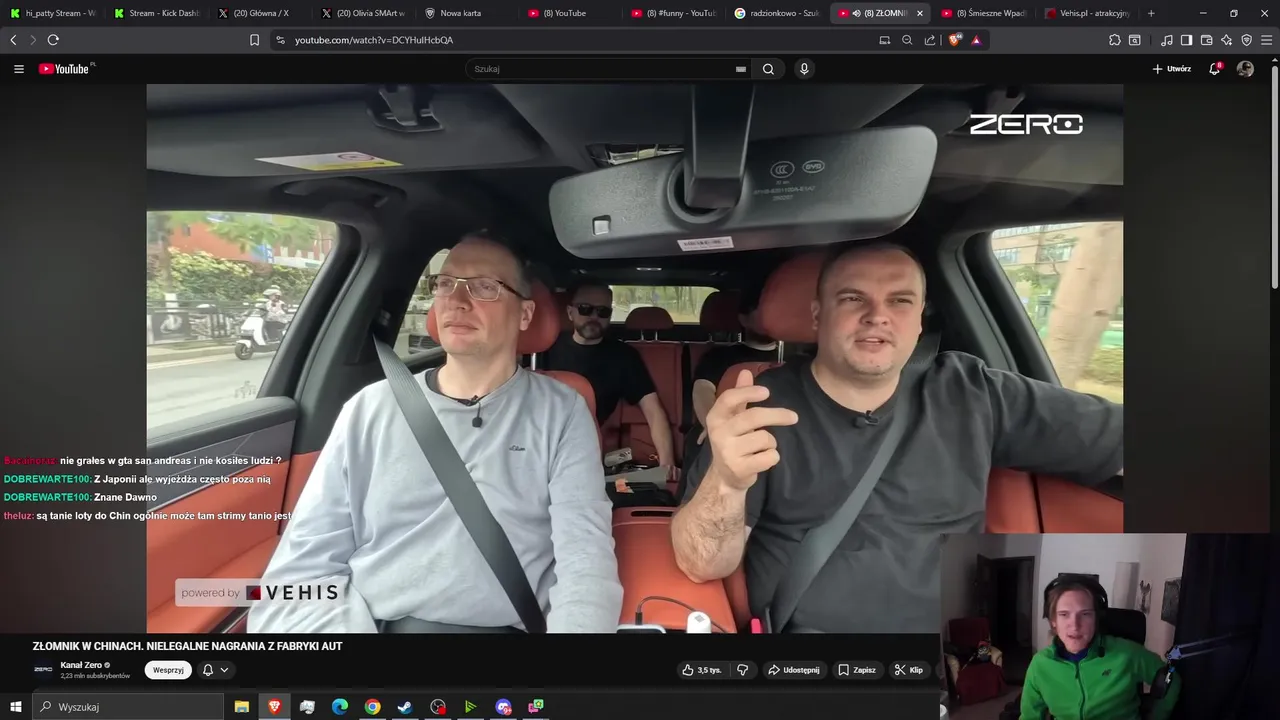Reload the page with the refresh icon
The height and width of the screenshot is (720, 1280).
53,40
